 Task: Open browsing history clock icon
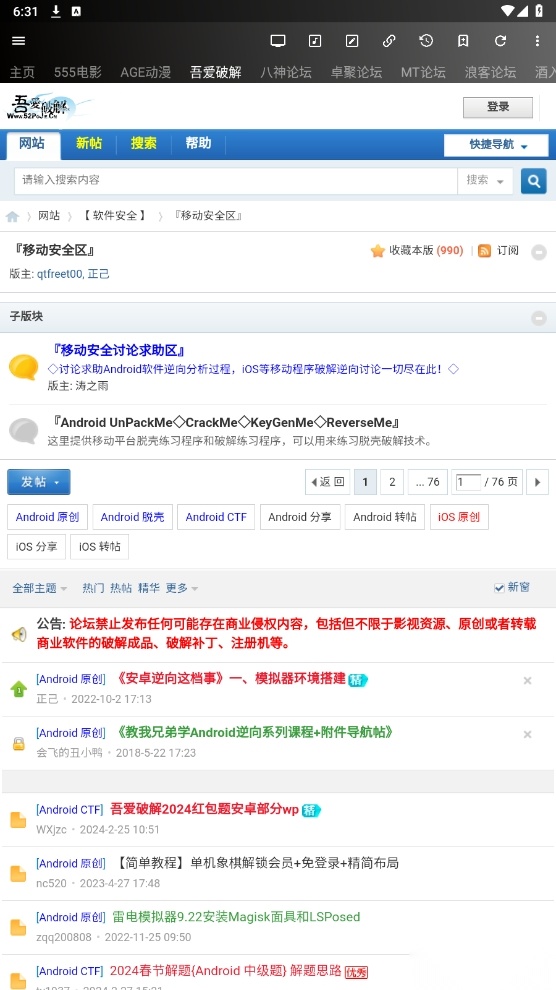[x=426, y=40]
